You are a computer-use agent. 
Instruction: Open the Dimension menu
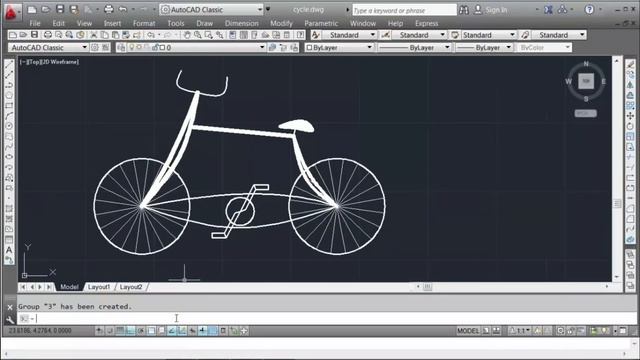click(242, 23)
